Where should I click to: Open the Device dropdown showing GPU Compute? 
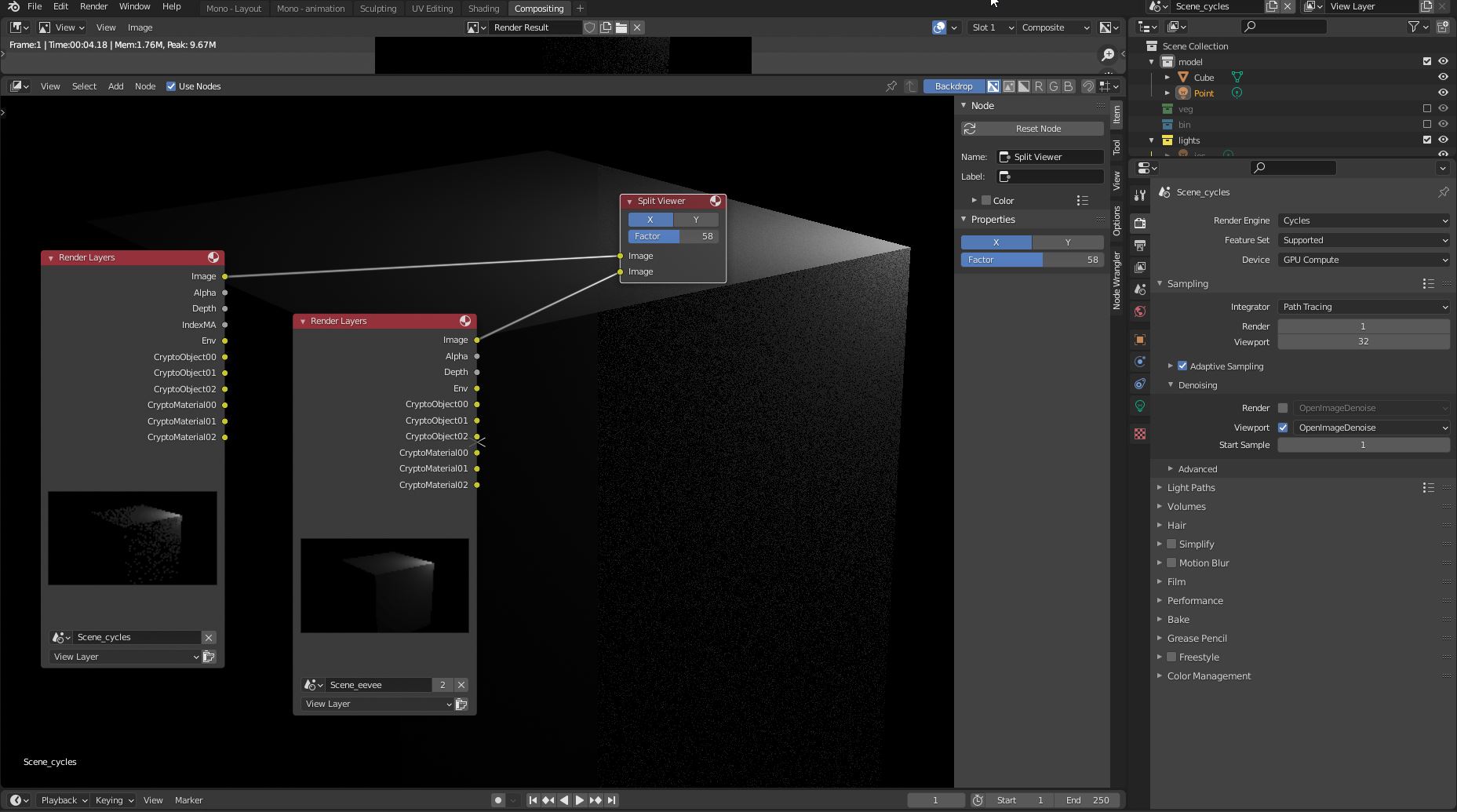[1364, 260]
